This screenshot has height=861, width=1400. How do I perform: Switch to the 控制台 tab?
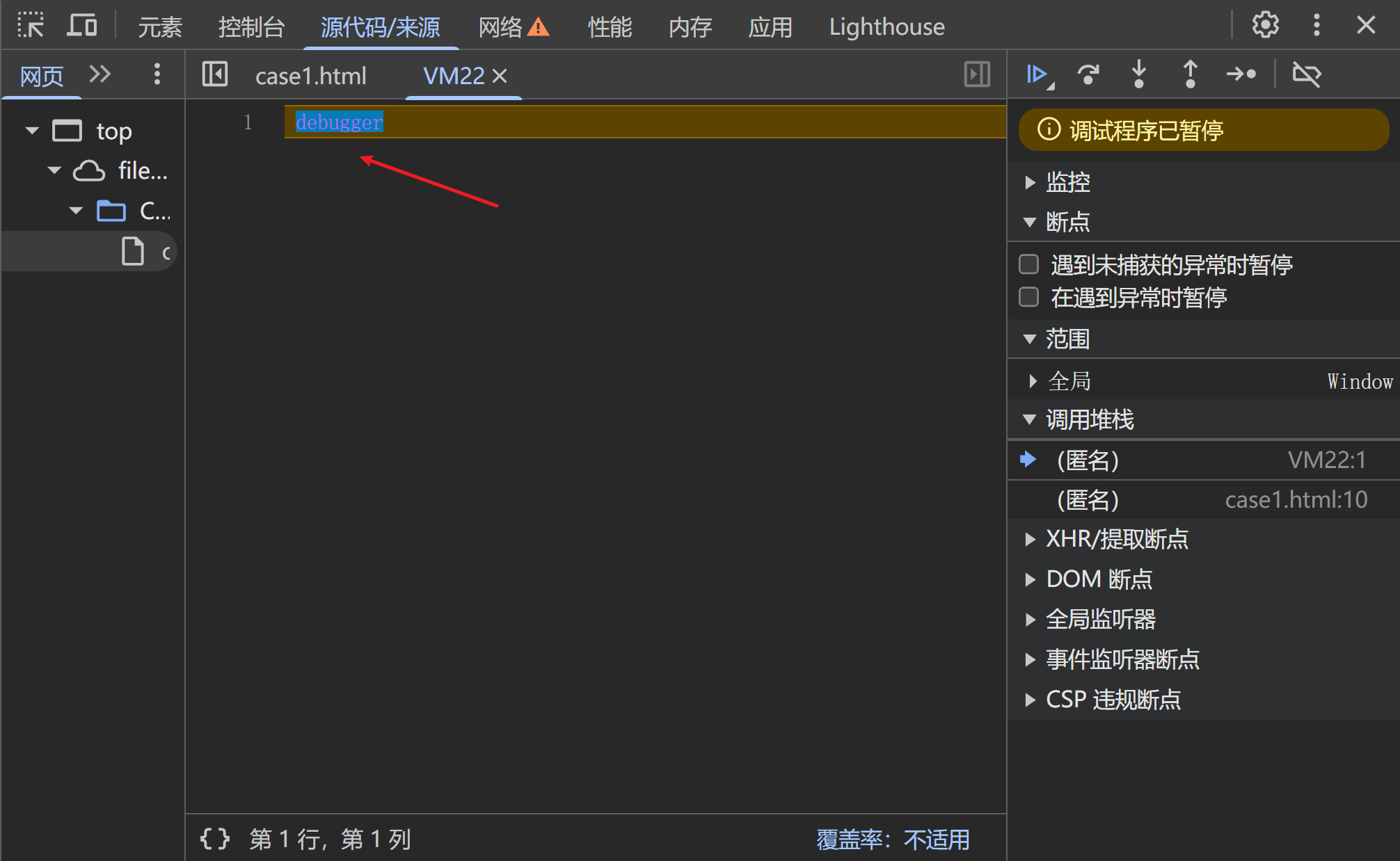click(x=251, y=27)
